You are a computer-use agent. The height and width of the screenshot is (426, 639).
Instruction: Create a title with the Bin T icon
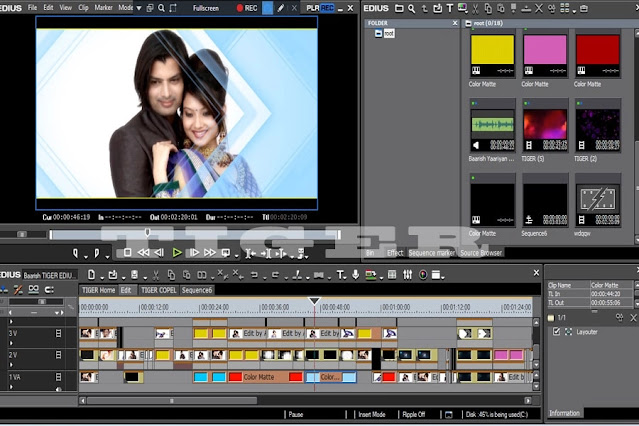click(x=450, y=8)
